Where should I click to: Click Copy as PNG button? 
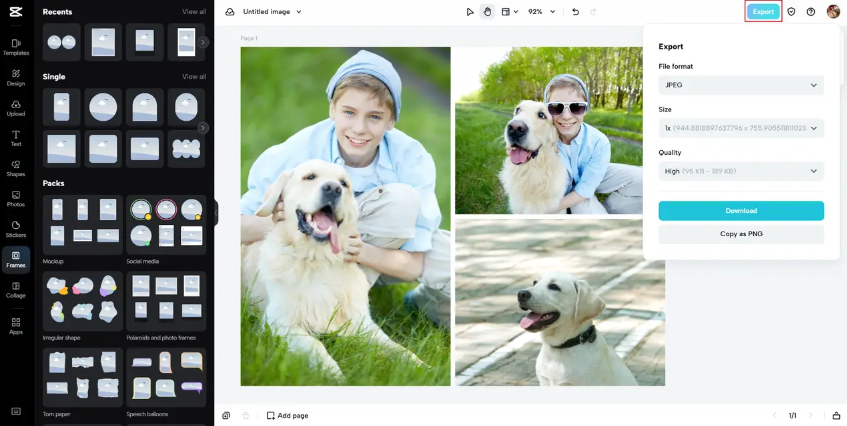click(741, 234)
